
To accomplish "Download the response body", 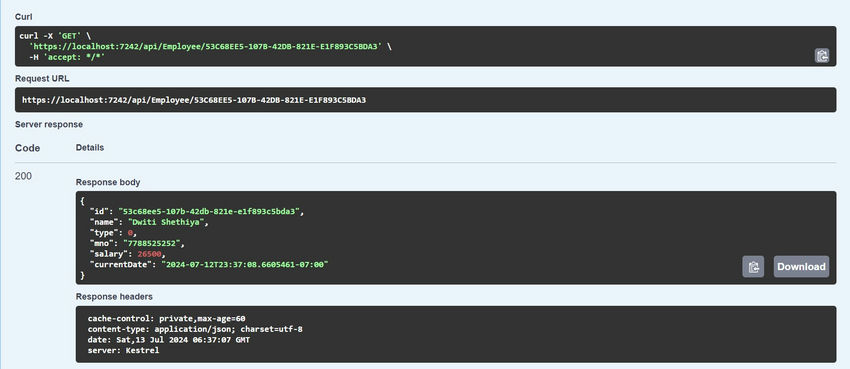I will pos(801,267).
